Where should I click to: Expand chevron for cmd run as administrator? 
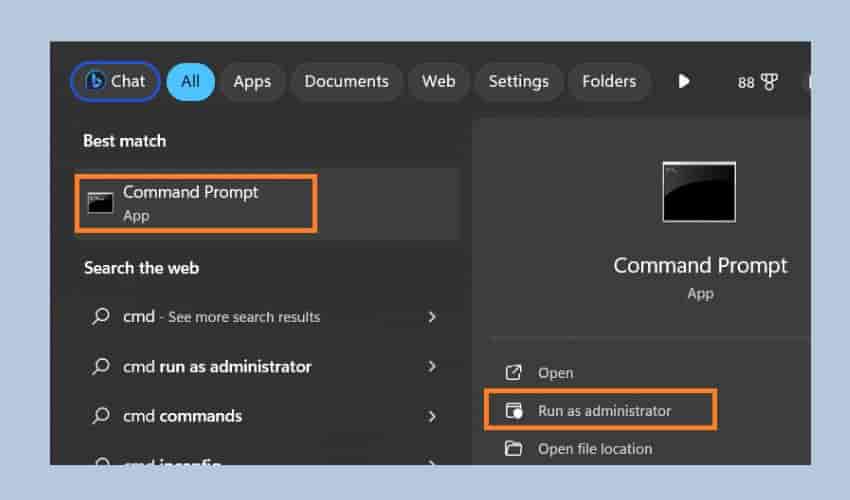[432, 367]
